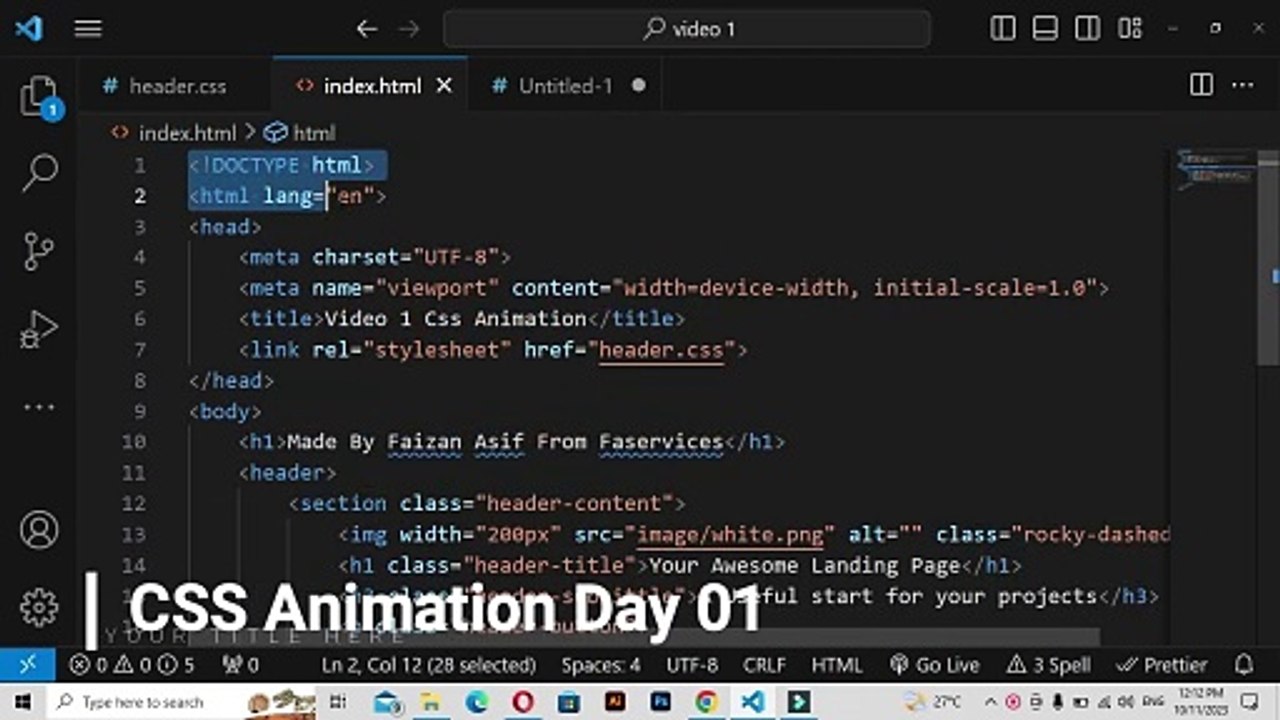Click the unsaved dot on Untitled-1 tab
The width and height of the screenshot is (1280, 720).
638,86
